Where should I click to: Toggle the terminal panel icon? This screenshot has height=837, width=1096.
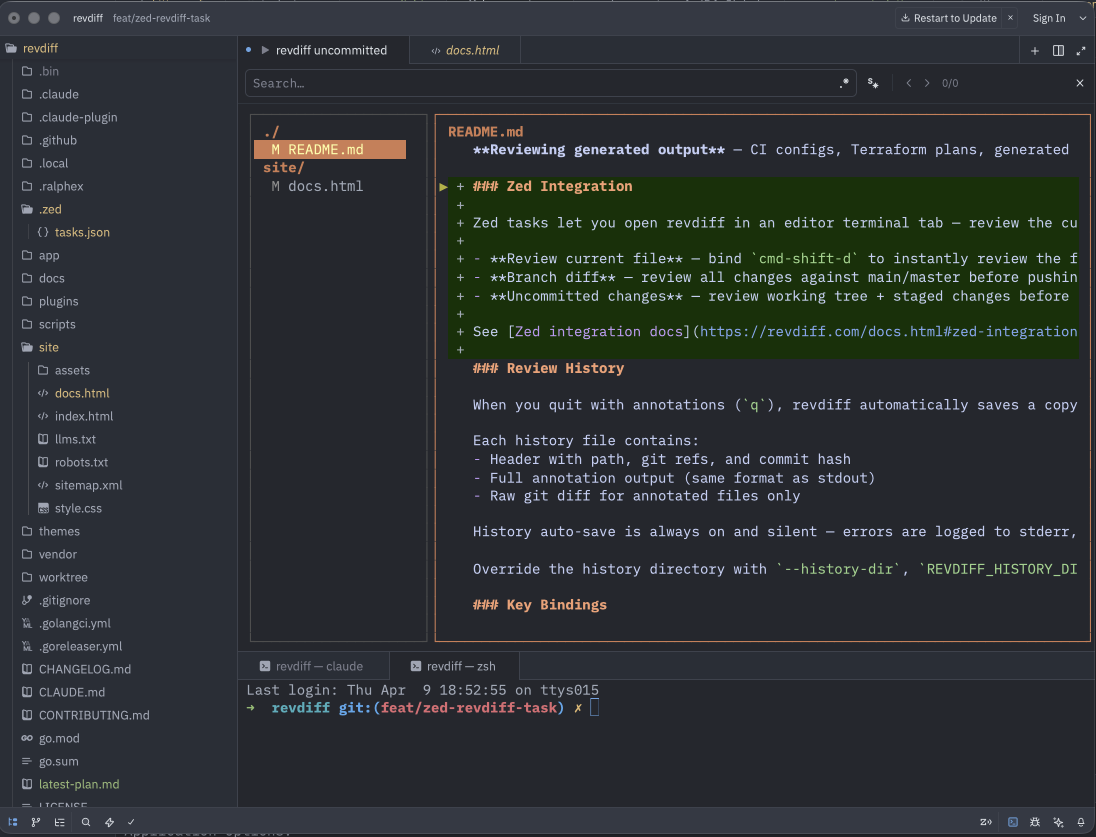1013,822
